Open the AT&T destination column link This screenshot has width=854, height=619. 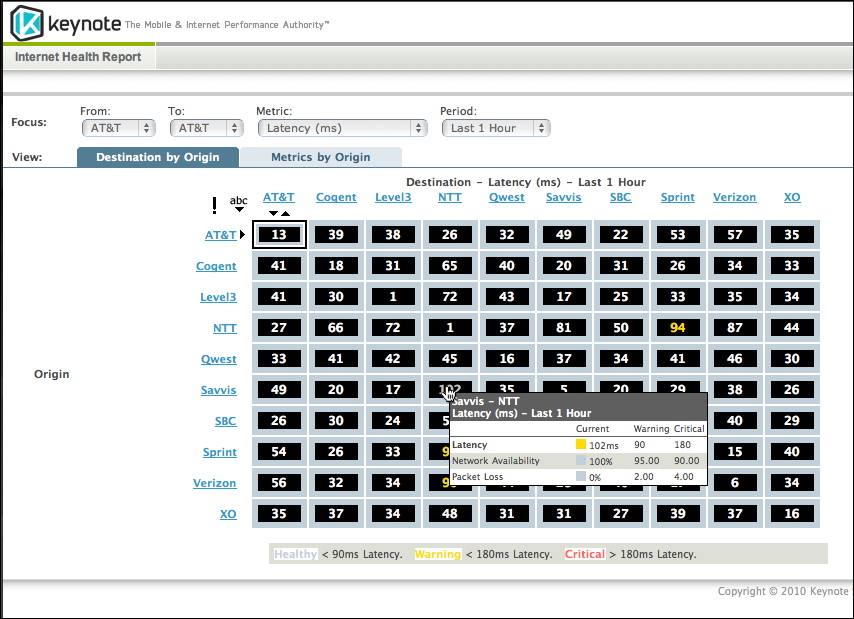click(279, 197)
